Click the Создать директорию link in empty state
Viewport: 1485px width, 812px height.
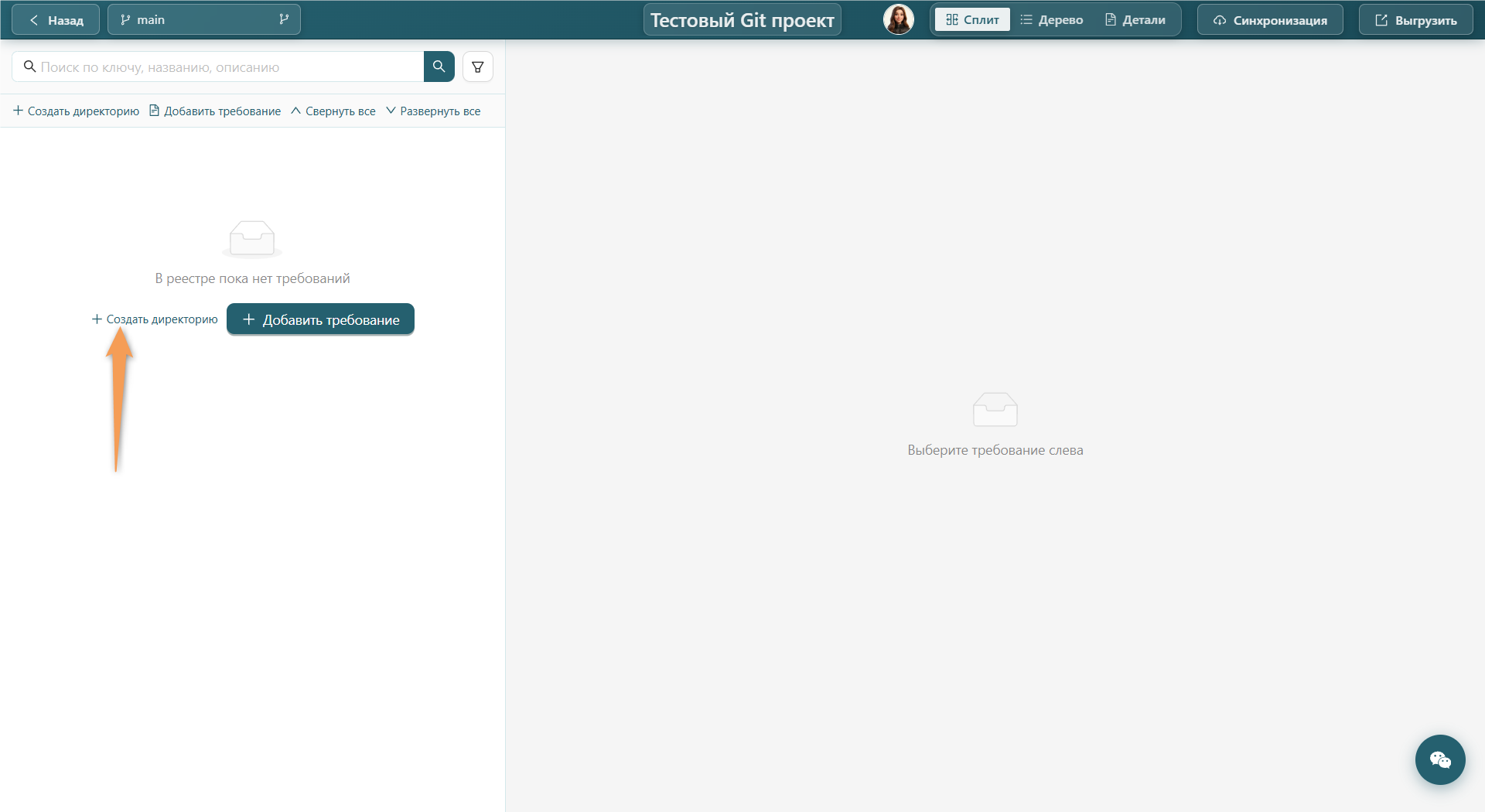[x=155, y=319]
